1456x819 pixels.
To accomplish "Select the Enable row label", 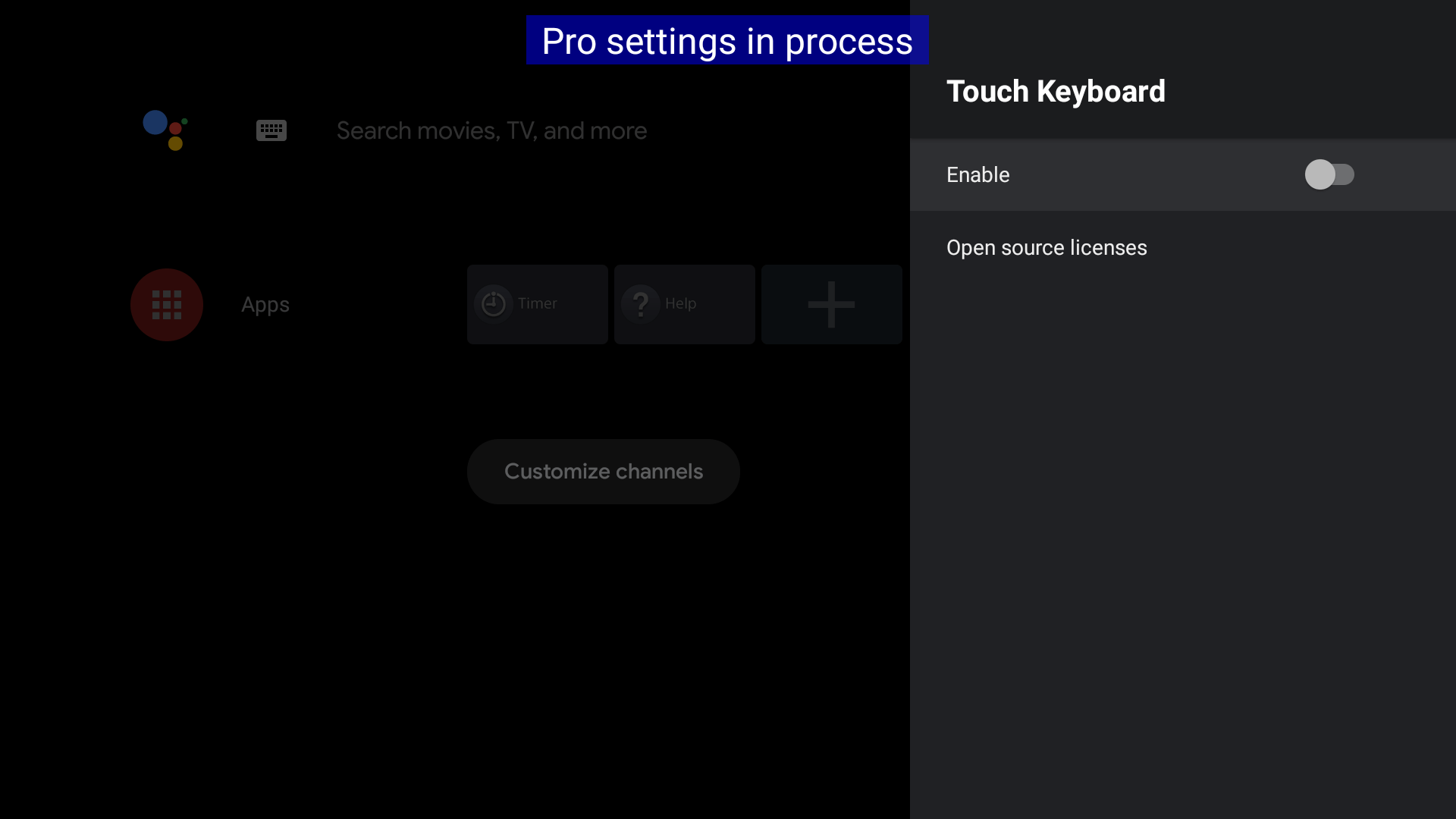I will [978, 175].
